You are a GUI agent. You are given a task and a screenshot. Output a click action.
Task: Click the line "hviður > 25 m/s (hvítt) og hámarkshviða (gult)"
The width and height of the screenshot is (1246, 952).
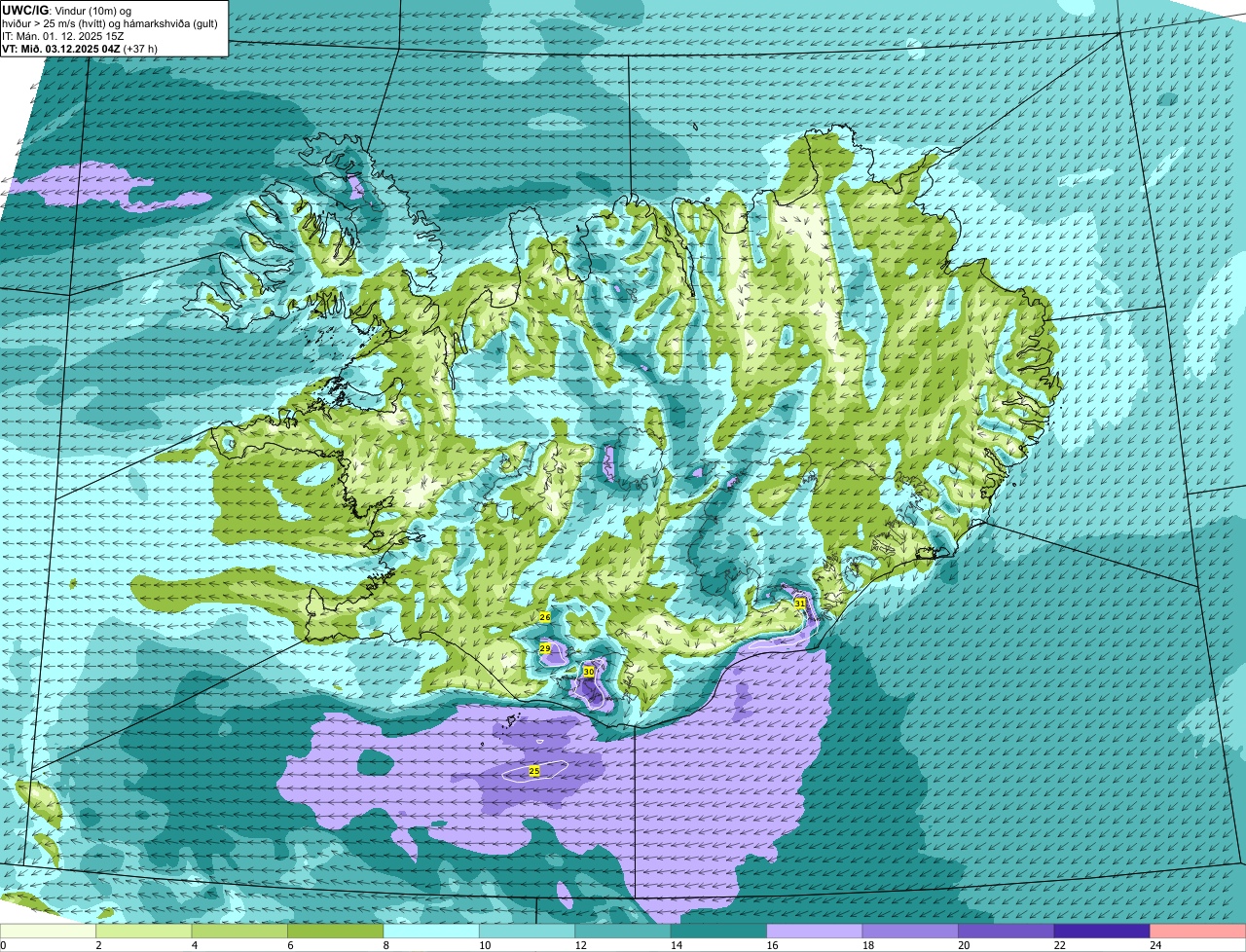[x=110, y=23]
